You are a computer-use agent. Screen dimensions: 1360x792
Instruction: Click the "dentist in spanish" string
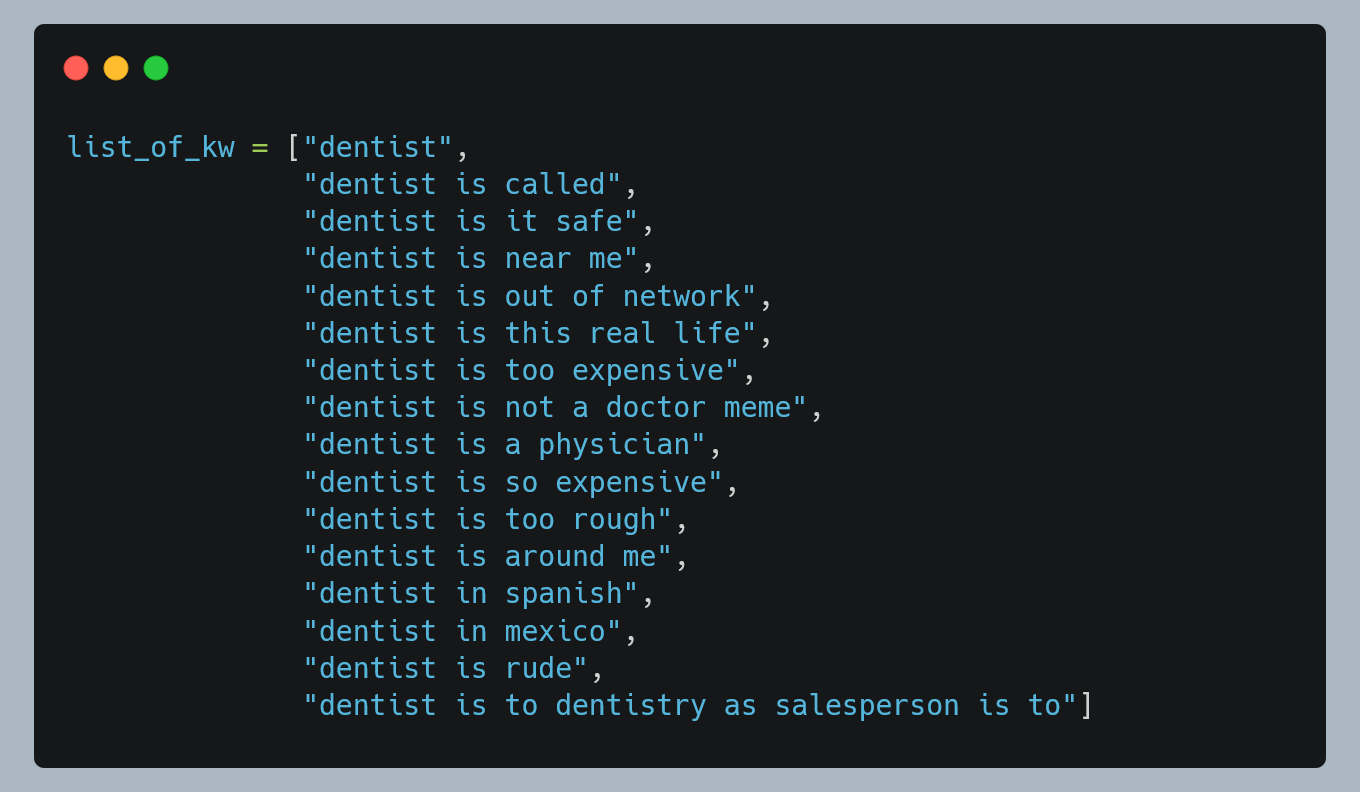[x=471, y=594]
